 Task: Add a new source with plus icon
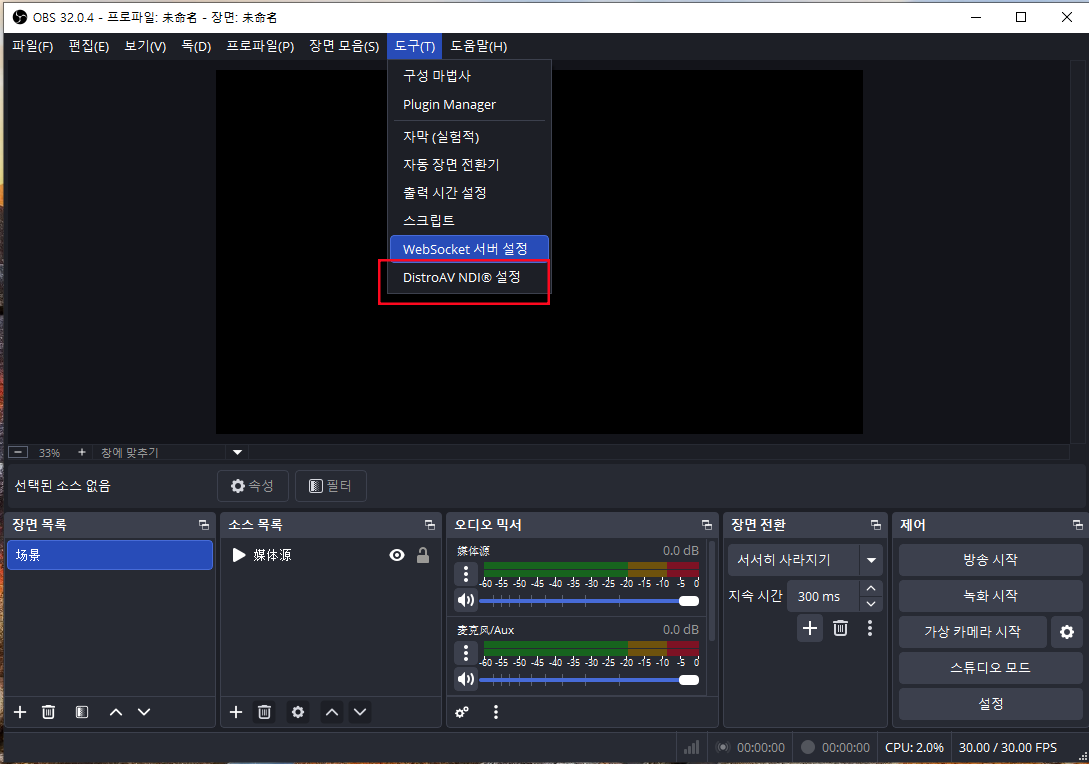236,712
